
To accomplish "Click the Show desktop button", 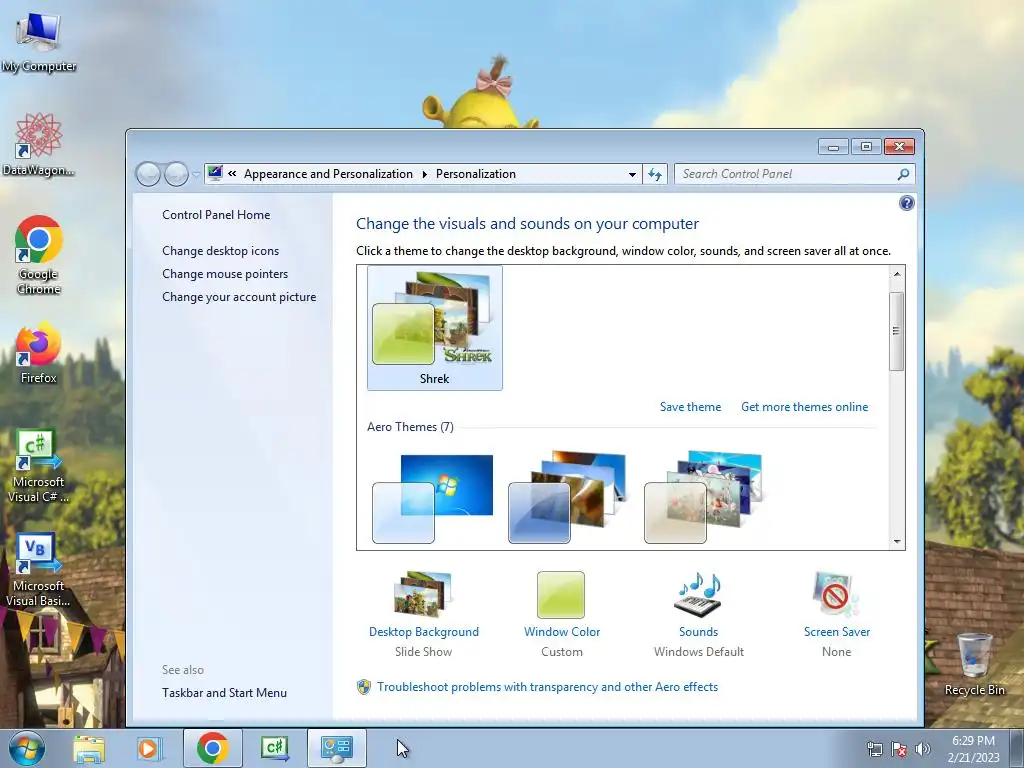I will point(1017,748).
